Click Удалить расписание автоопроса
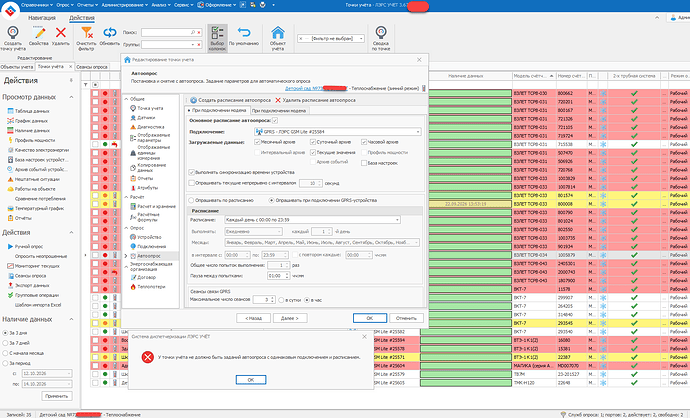 [x=316, y=100]
